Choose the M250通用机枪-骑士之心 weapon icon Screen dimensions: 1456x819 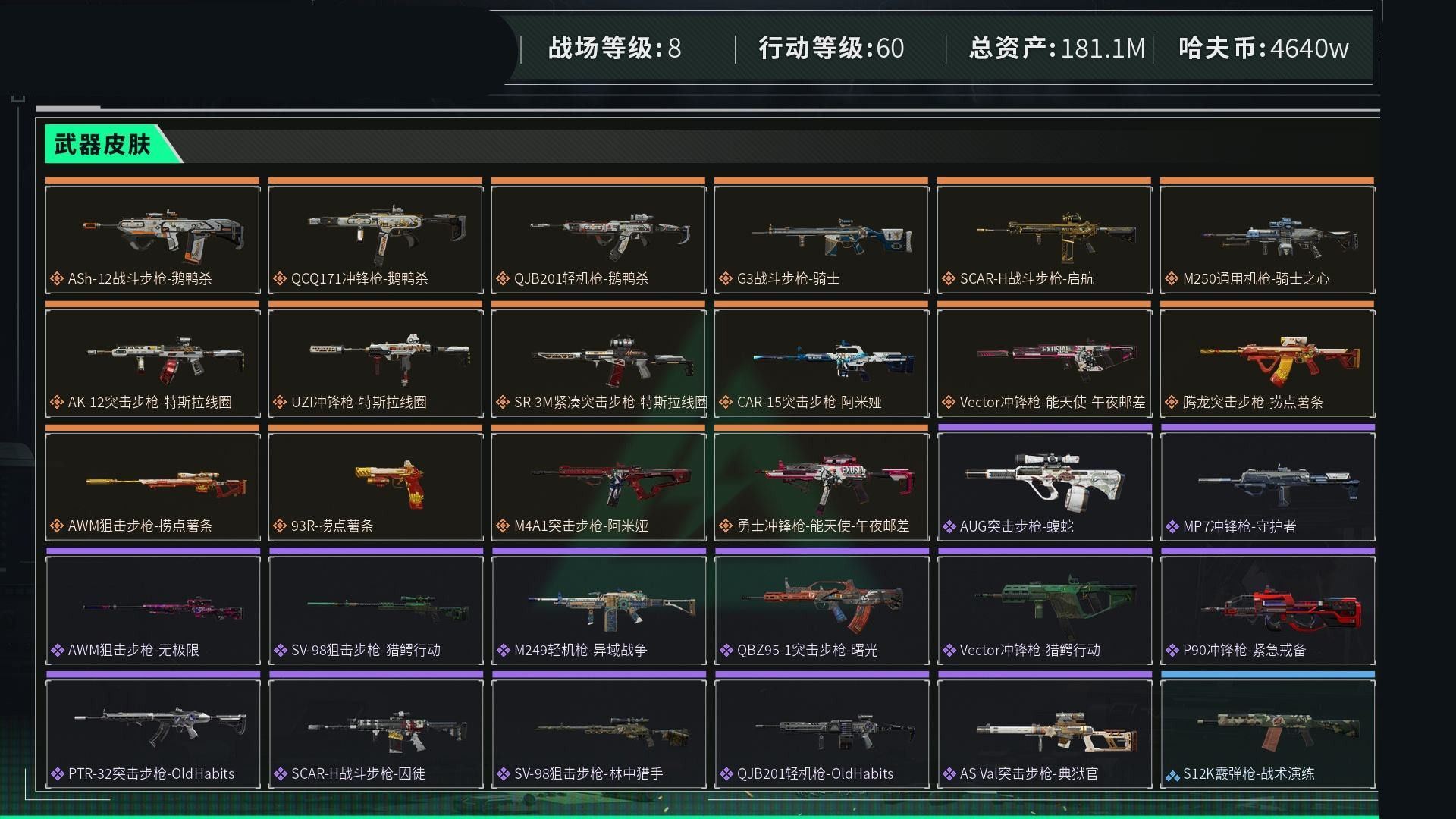[x=1280, y=237]
